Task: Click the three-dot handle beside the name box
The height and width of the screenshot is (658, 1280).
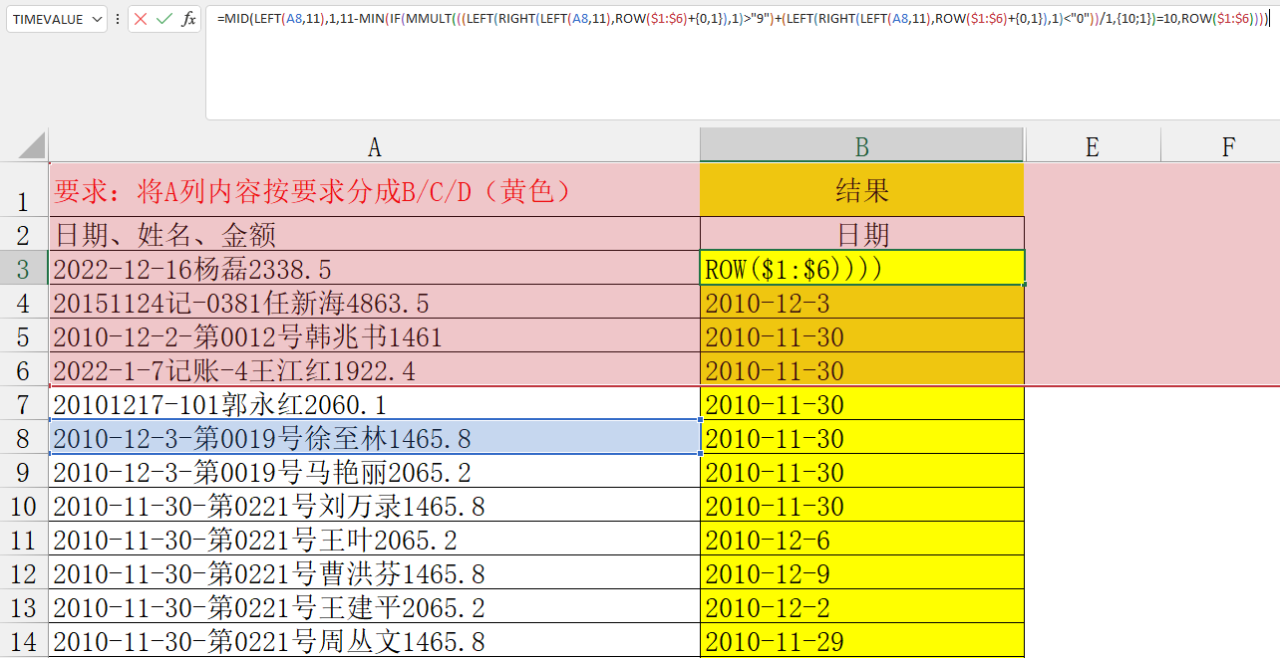Action: (x=118, y=19)
